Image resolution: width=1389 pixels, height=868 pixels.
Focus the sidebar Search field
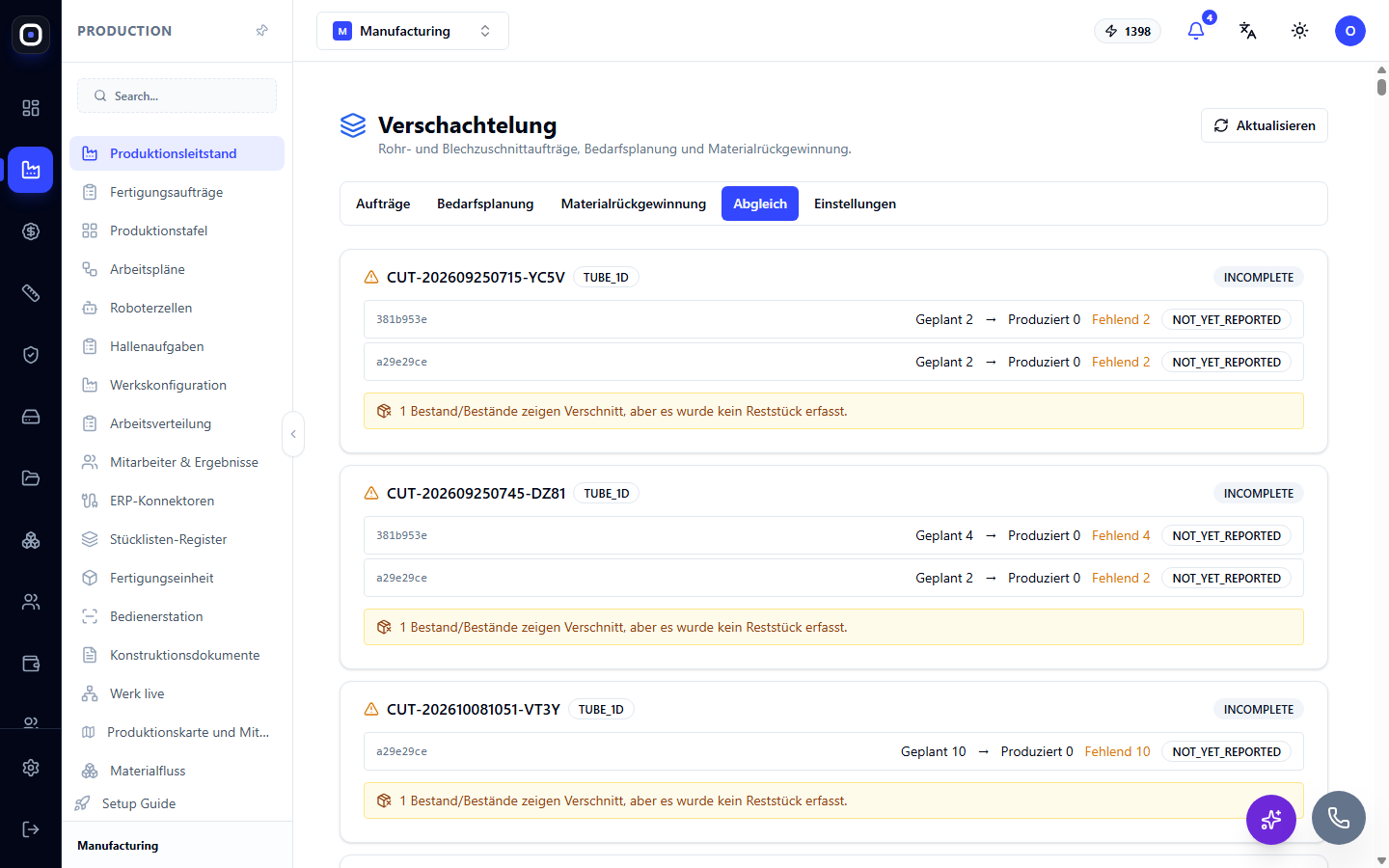(177, 95)
